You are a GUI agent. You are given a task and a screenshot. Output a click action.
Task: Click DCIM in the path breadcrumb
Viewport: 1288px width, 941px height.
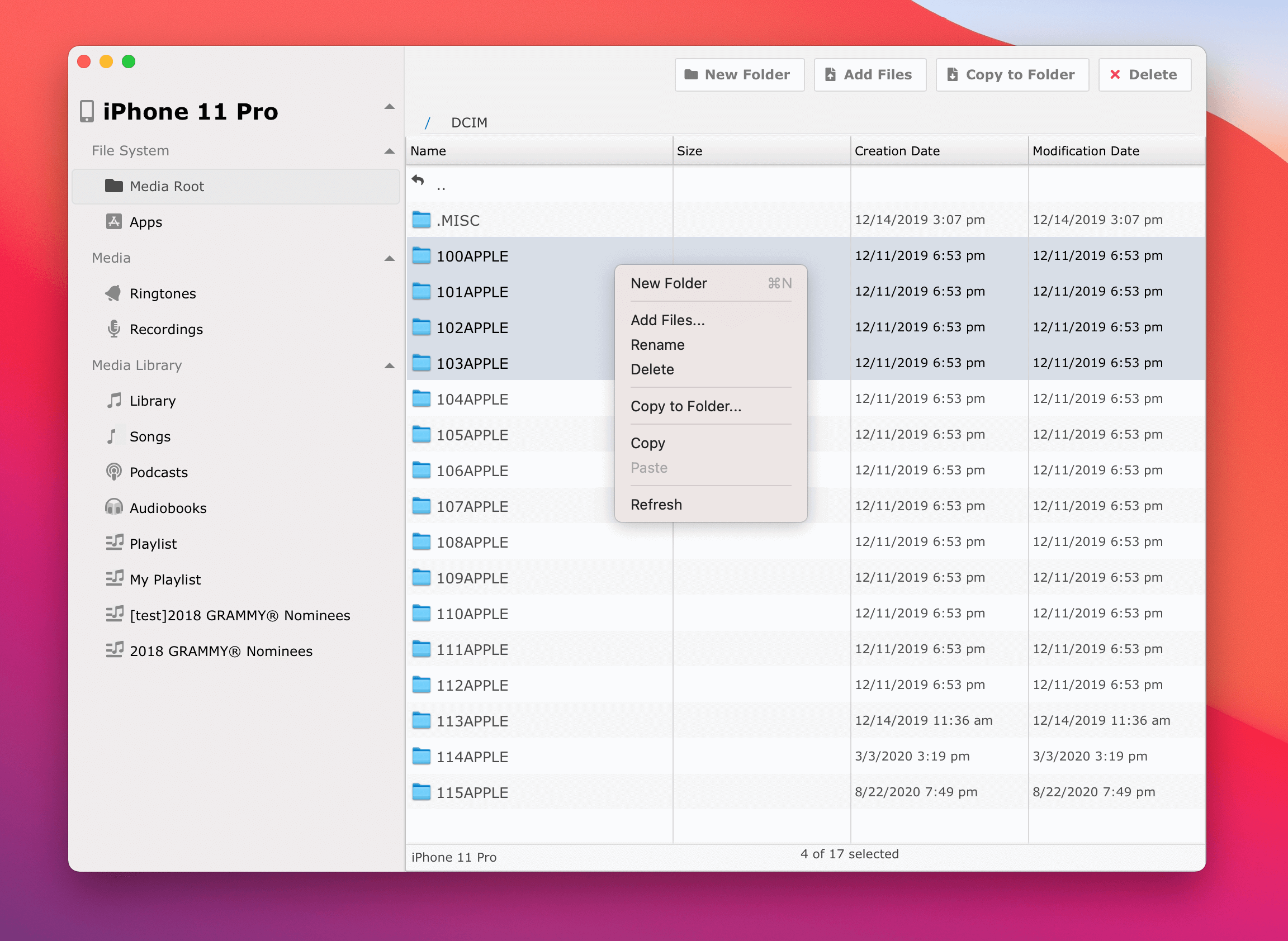[469, 122]
